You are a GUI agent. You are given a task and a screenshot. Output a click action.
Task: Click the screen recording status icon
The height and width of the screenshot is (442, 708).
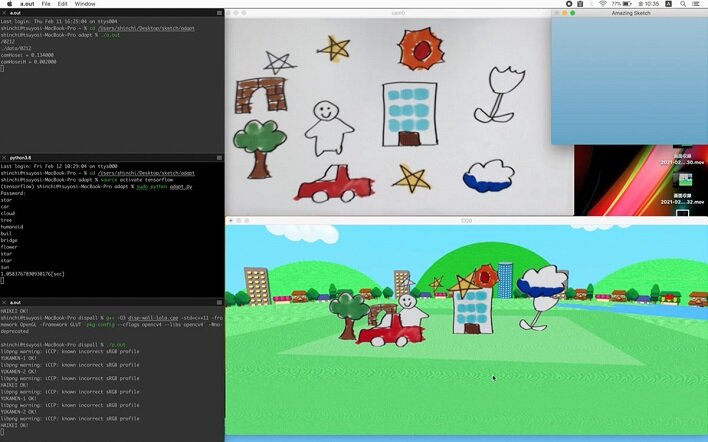coord(568,4)
